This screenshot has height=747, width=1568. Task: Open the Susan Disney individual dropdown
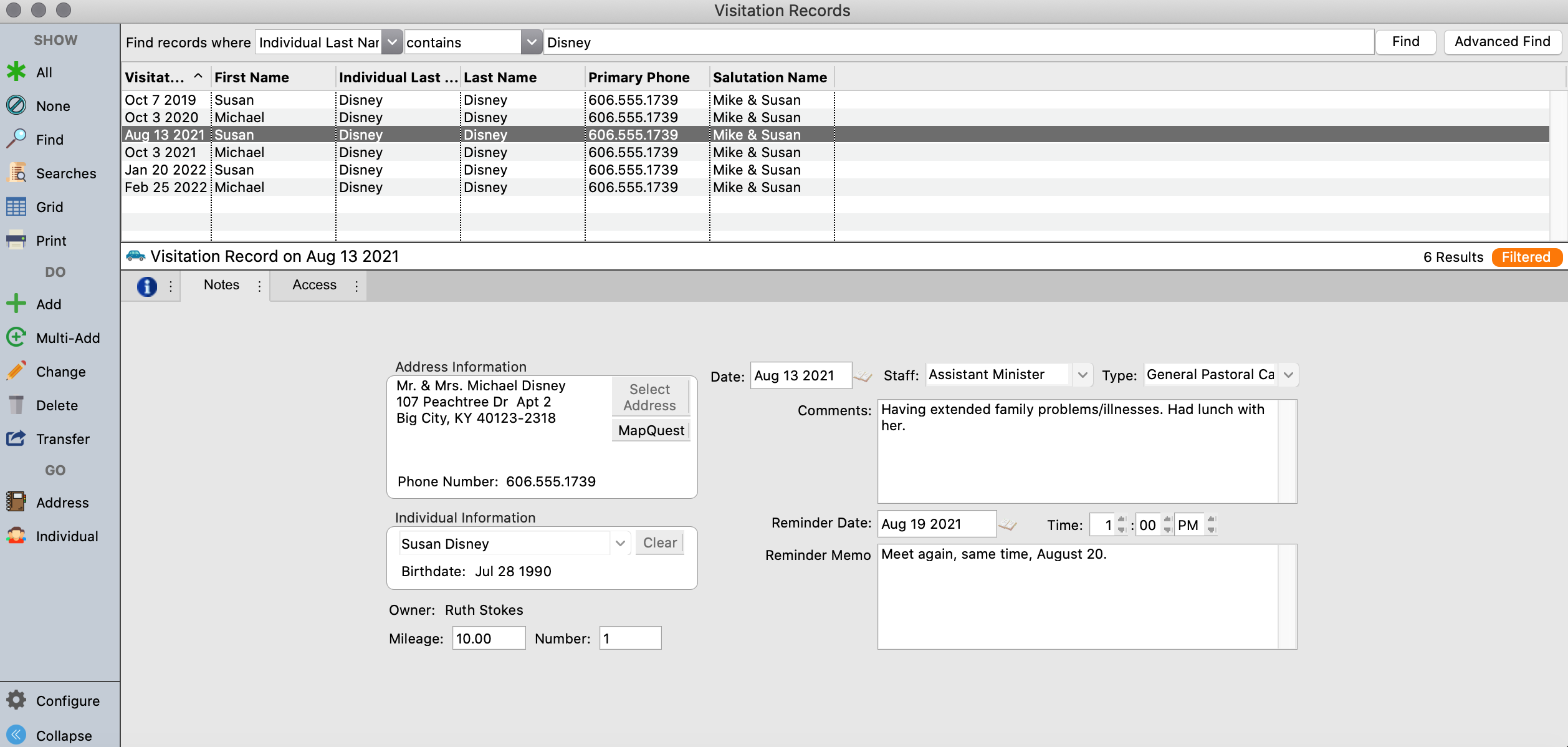point(620,543)
